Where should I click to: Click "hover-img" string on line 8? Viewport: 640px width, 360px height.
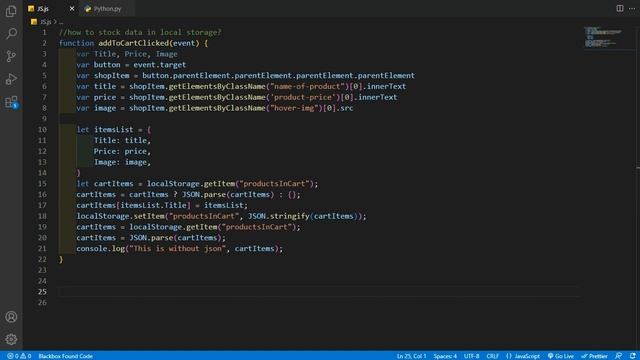294,108
